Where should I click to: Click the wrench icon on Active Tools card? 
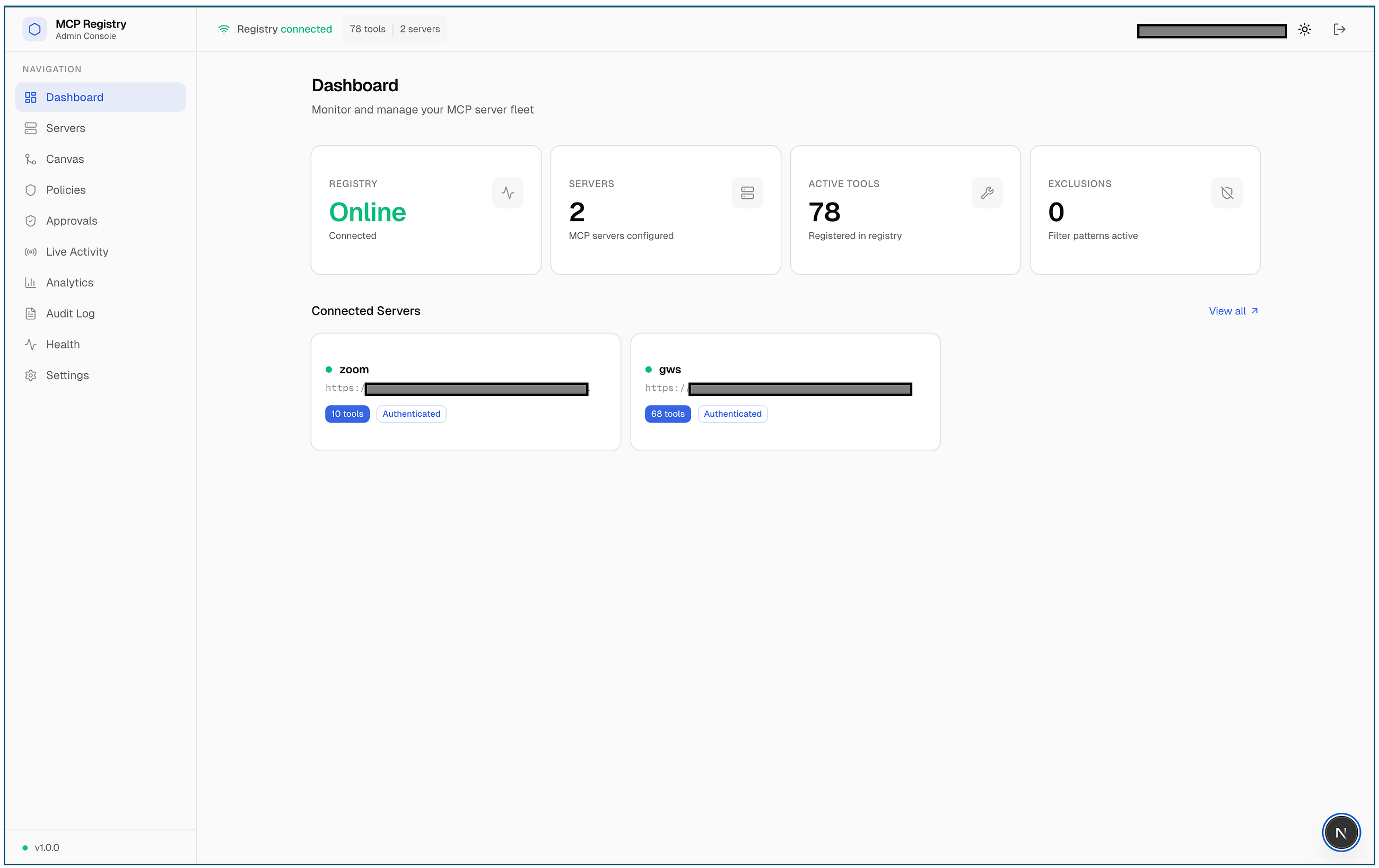pyautogui.click(x=987, y=193)
